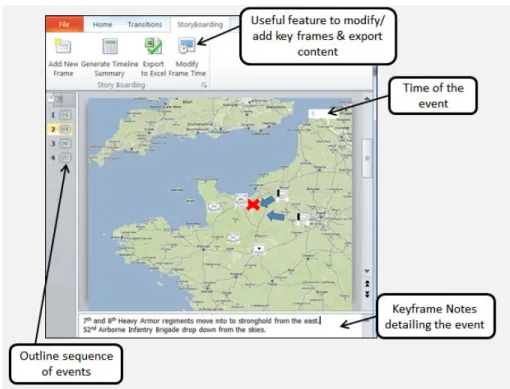Screen dimensions: 510x389
Task: Go to previous slide button
Action: pyautogui.click(x=367, y=284)
